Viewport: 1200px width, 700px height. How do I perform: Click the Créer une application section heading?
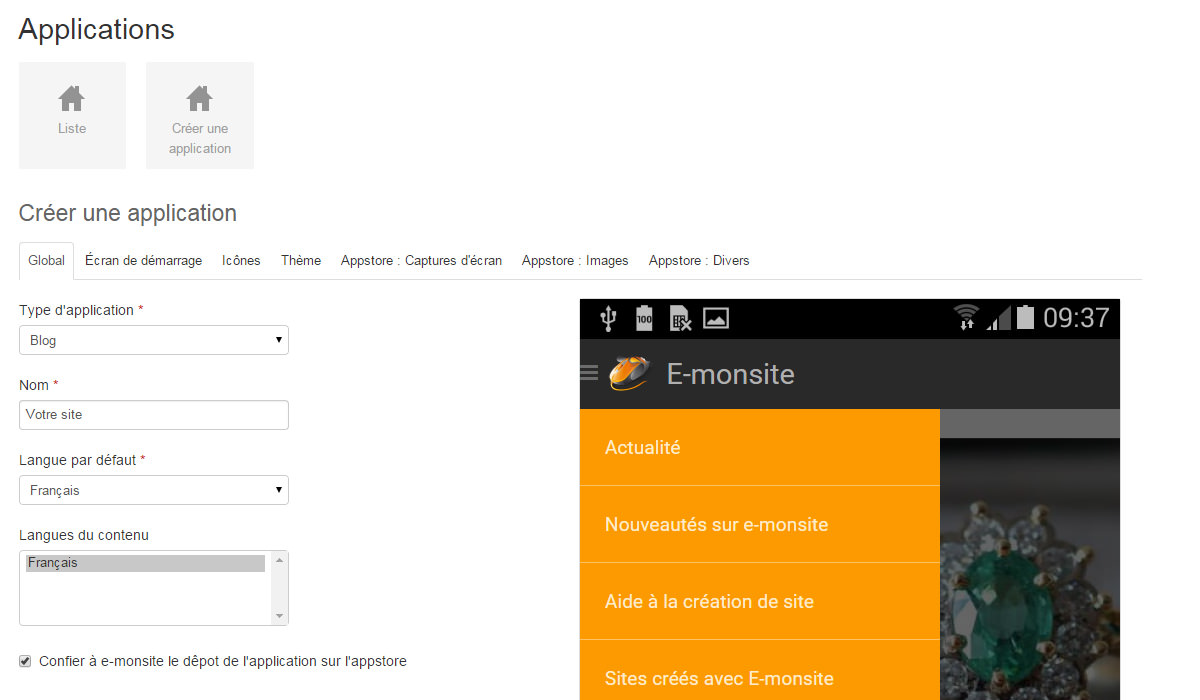tap(128, 213)
